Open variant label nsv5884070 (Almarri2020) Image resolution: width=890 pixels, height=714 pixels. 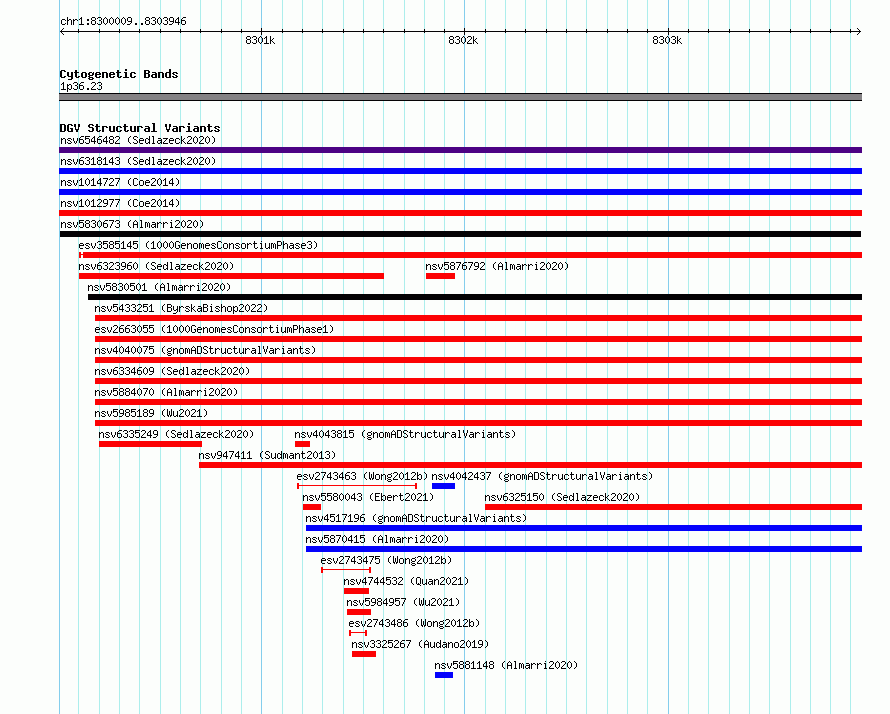coord(166,392)
